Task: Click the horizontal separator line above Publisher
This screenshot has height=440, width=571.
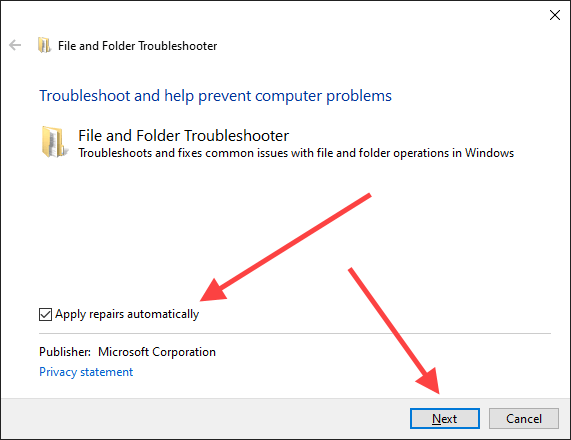Action: pyautogui.click(x=295, y=333)
